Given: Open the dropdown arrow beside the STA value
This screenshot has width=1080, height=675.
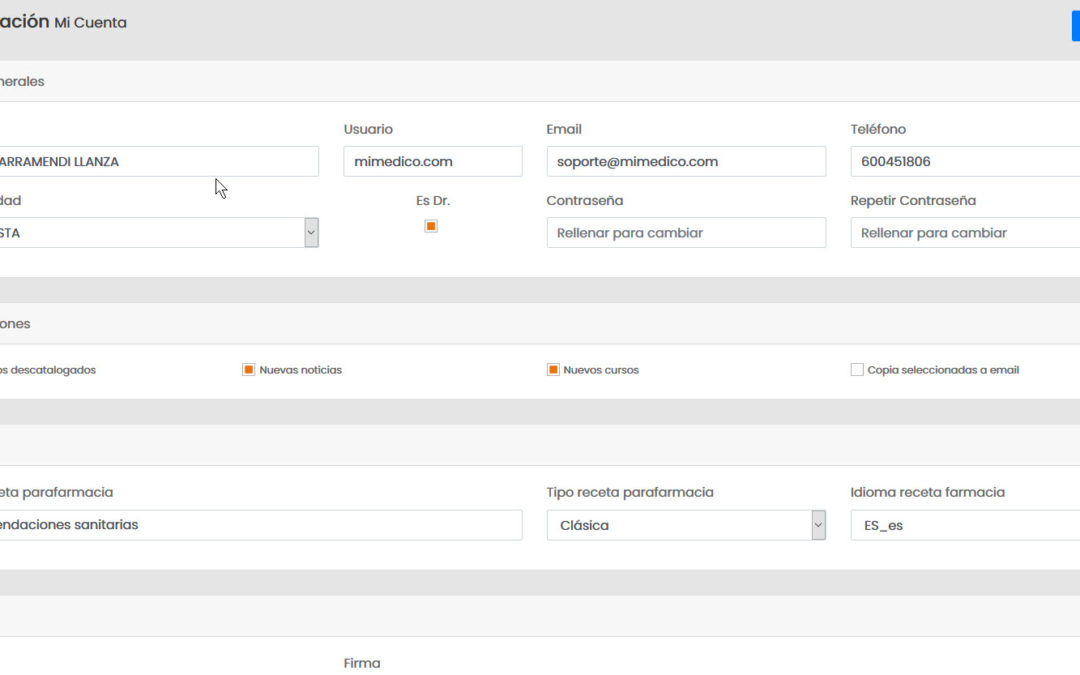Looking at the screenshot, I should (x=311, y=233).
